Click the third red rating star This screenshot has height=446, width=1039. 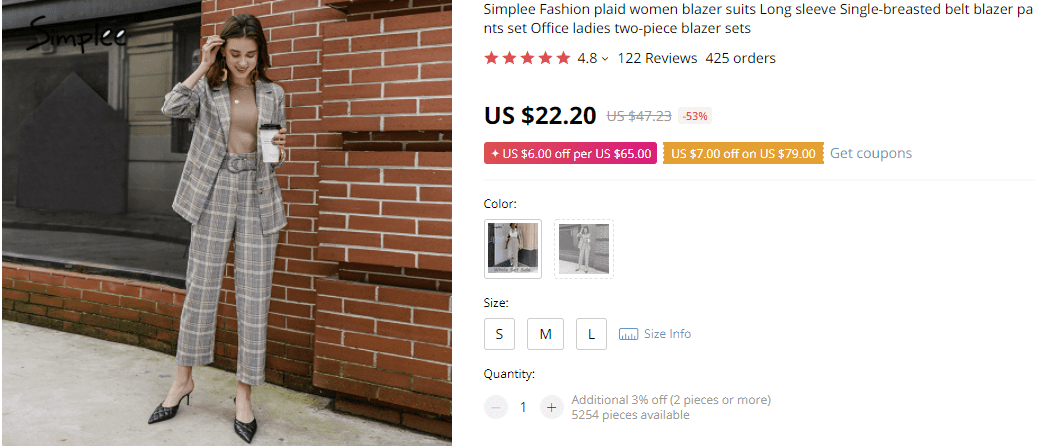(x=527, y=58)
